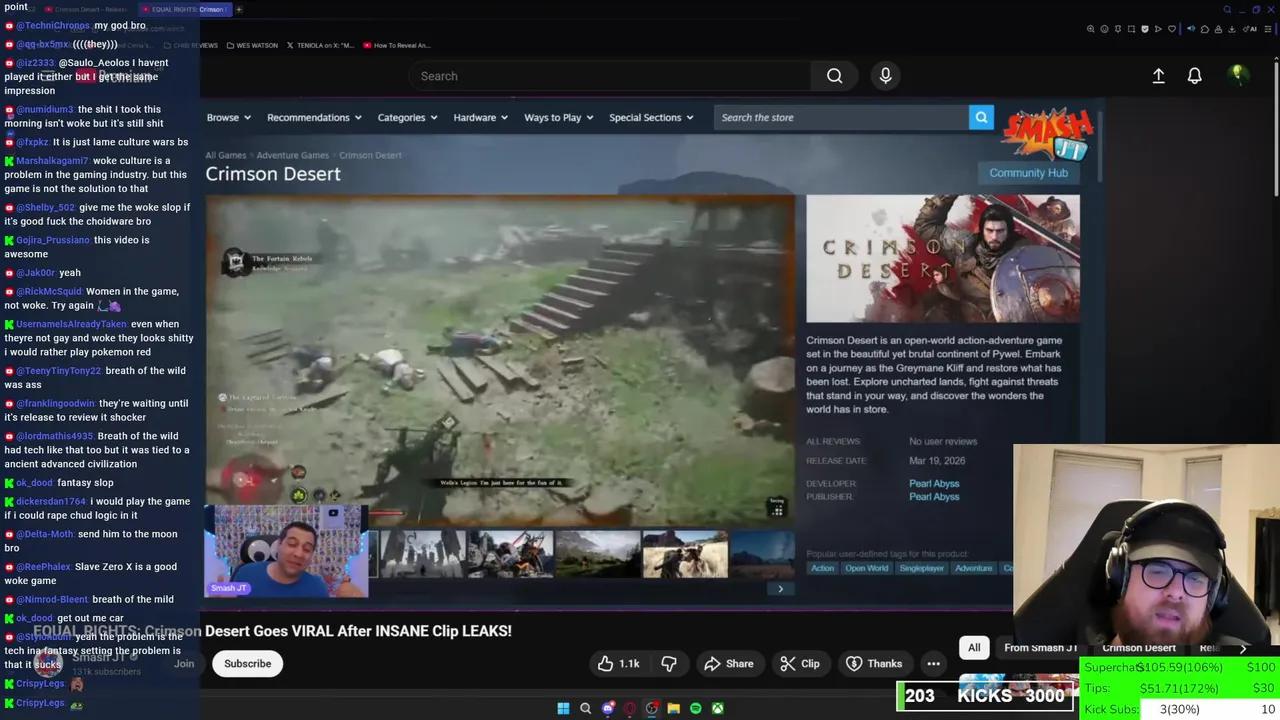Click the YouTube search magnifier button
The height and width of the screenshot is (720, 1280).
(834, 76)
